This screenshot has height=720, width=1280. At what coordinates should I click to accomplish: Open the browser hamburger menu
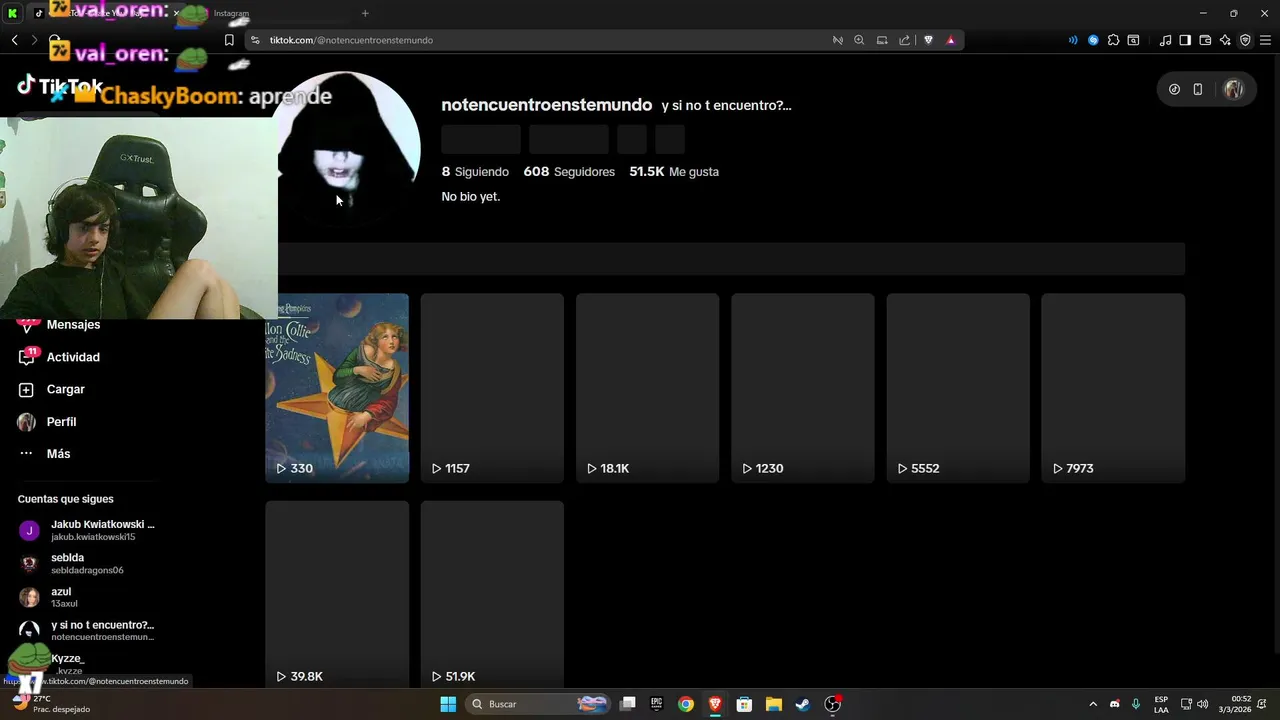coord(1266,40)
